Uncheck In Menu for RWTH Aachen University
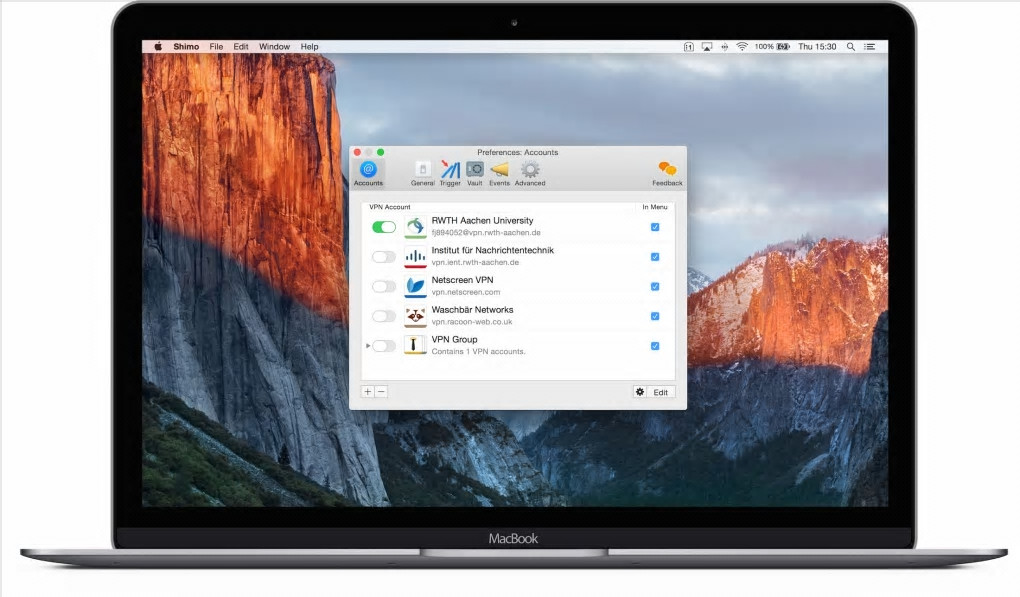1020x597 pixels. (x=655, y=227)
